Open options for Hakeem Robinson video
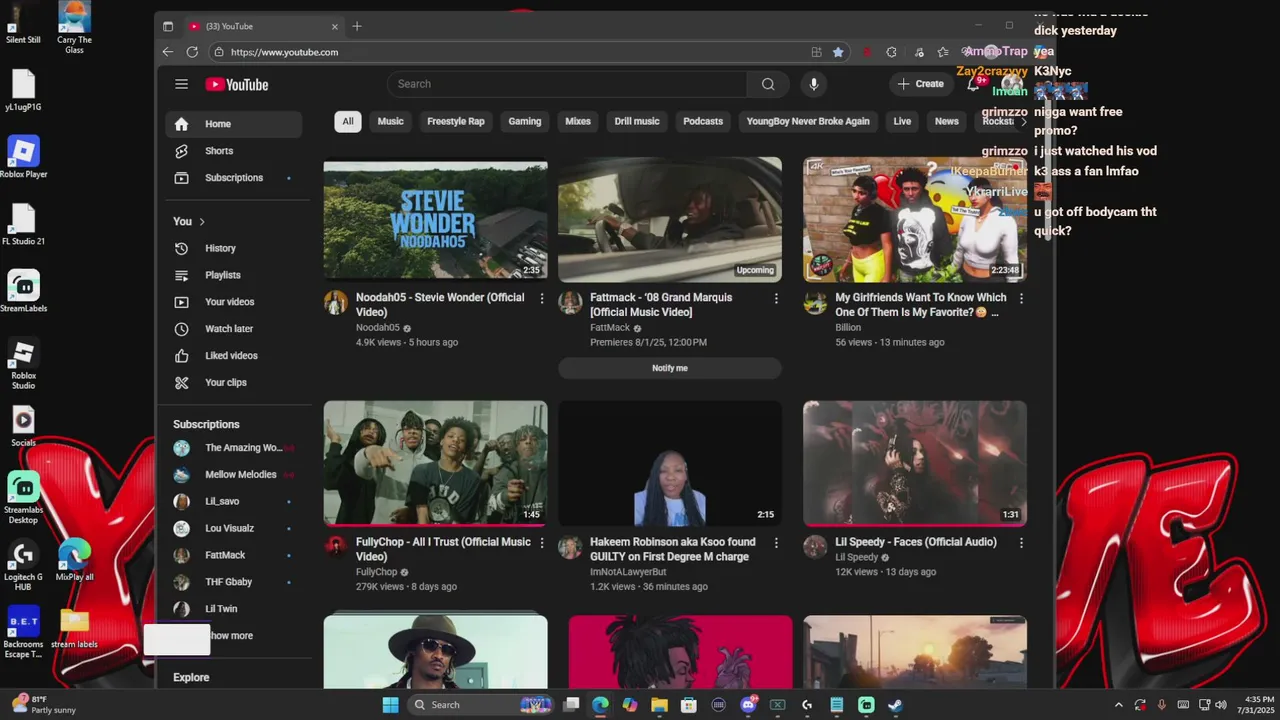This screenshot has width=1280, height=720. coord(776,543)
